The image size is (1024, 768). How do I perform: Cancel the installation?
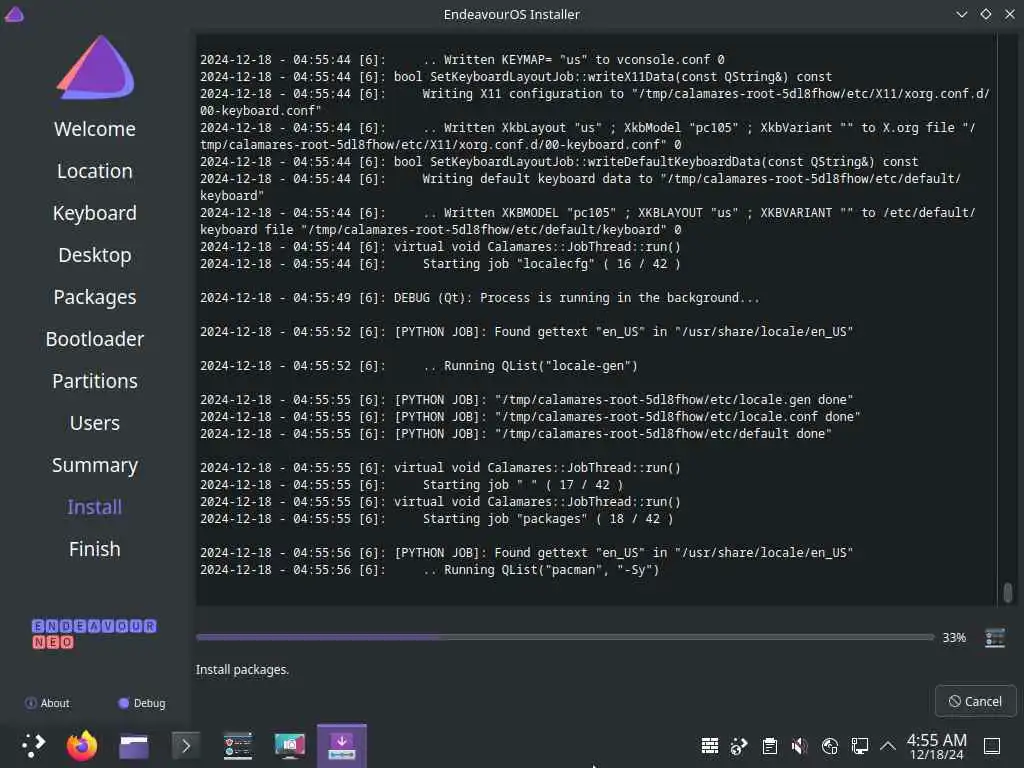pyautogui.click(x=976, y=701)
